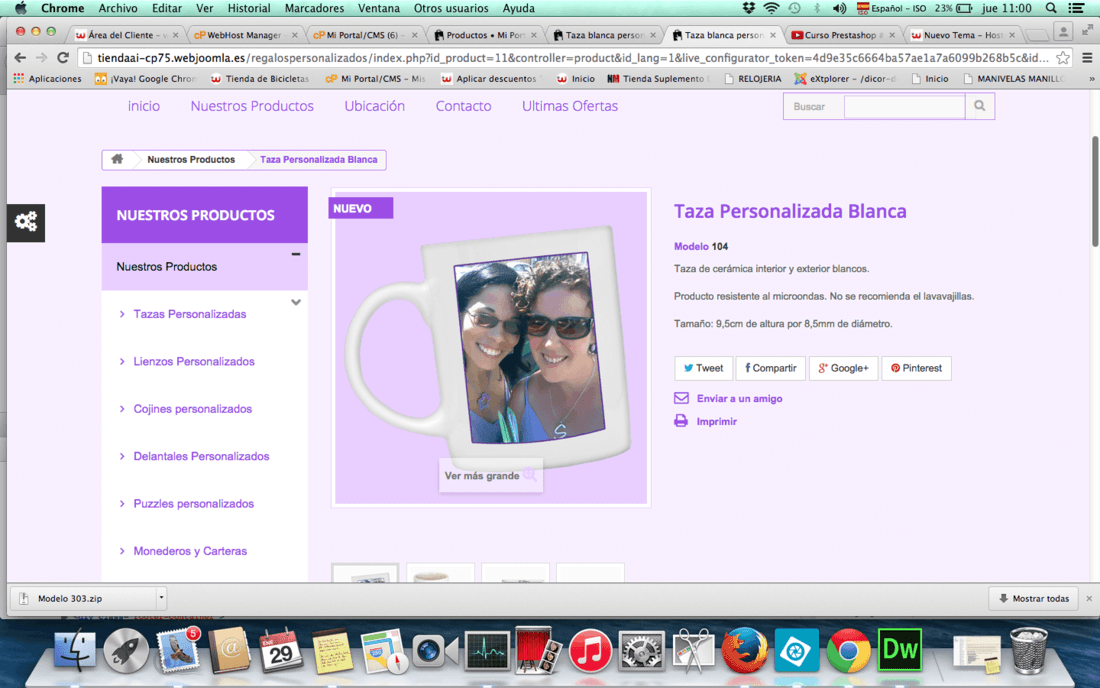The image size is (1100, 688).
Task: Open Activity Monitor in the dock
Action: (x=487, y=652)
